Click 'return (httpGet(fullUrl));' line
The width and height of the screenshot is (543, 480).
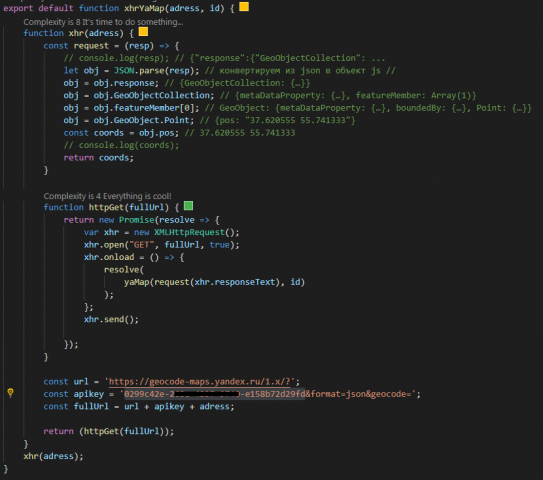coord(109,432)
